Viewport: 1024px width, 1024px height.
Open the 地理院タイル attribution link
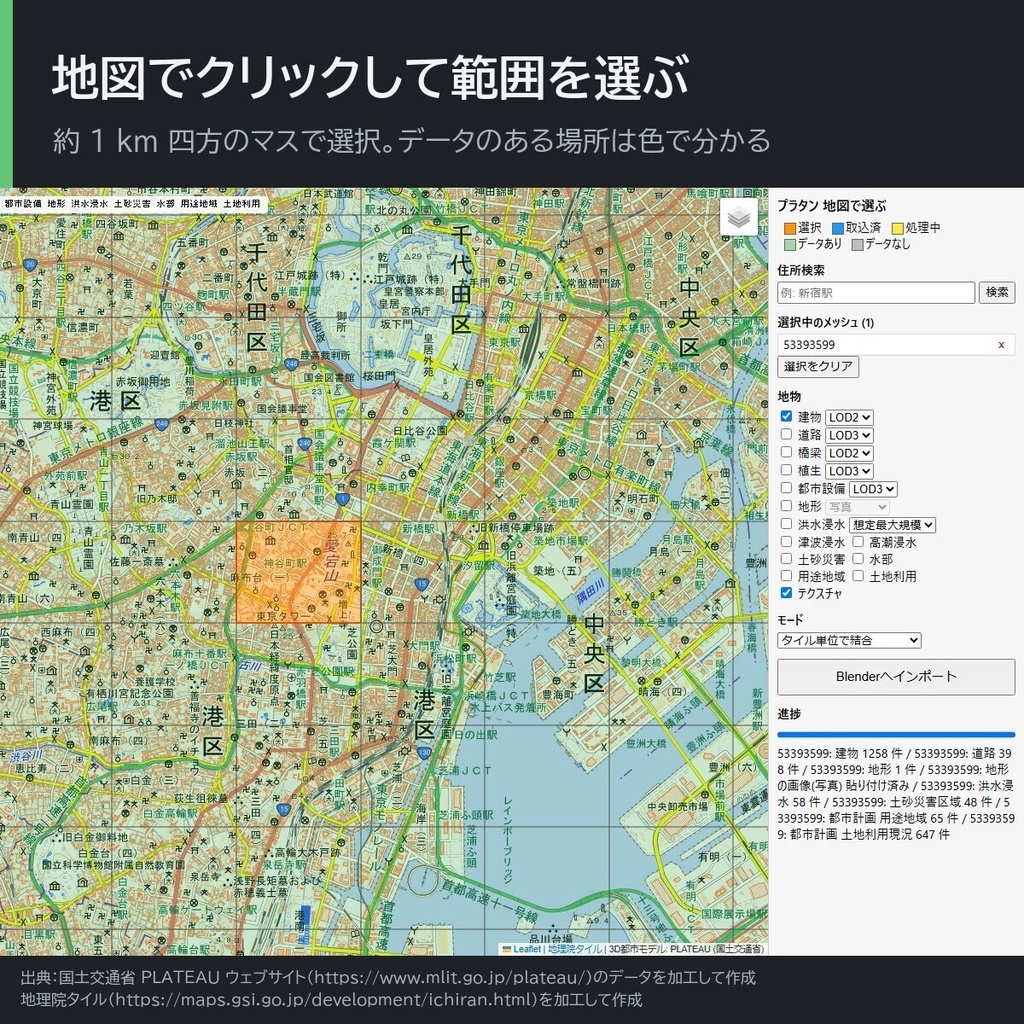click(575, 949)
